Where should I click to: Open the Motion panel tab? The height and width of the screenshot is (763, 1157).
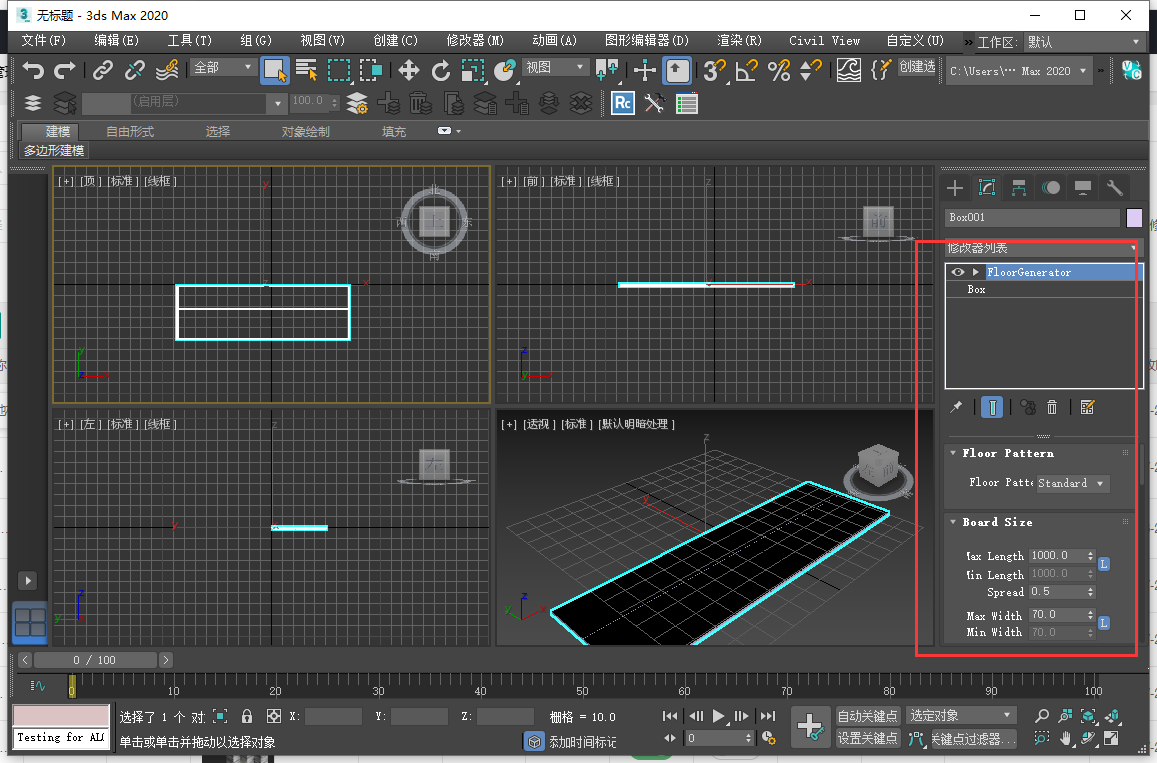1051,188
